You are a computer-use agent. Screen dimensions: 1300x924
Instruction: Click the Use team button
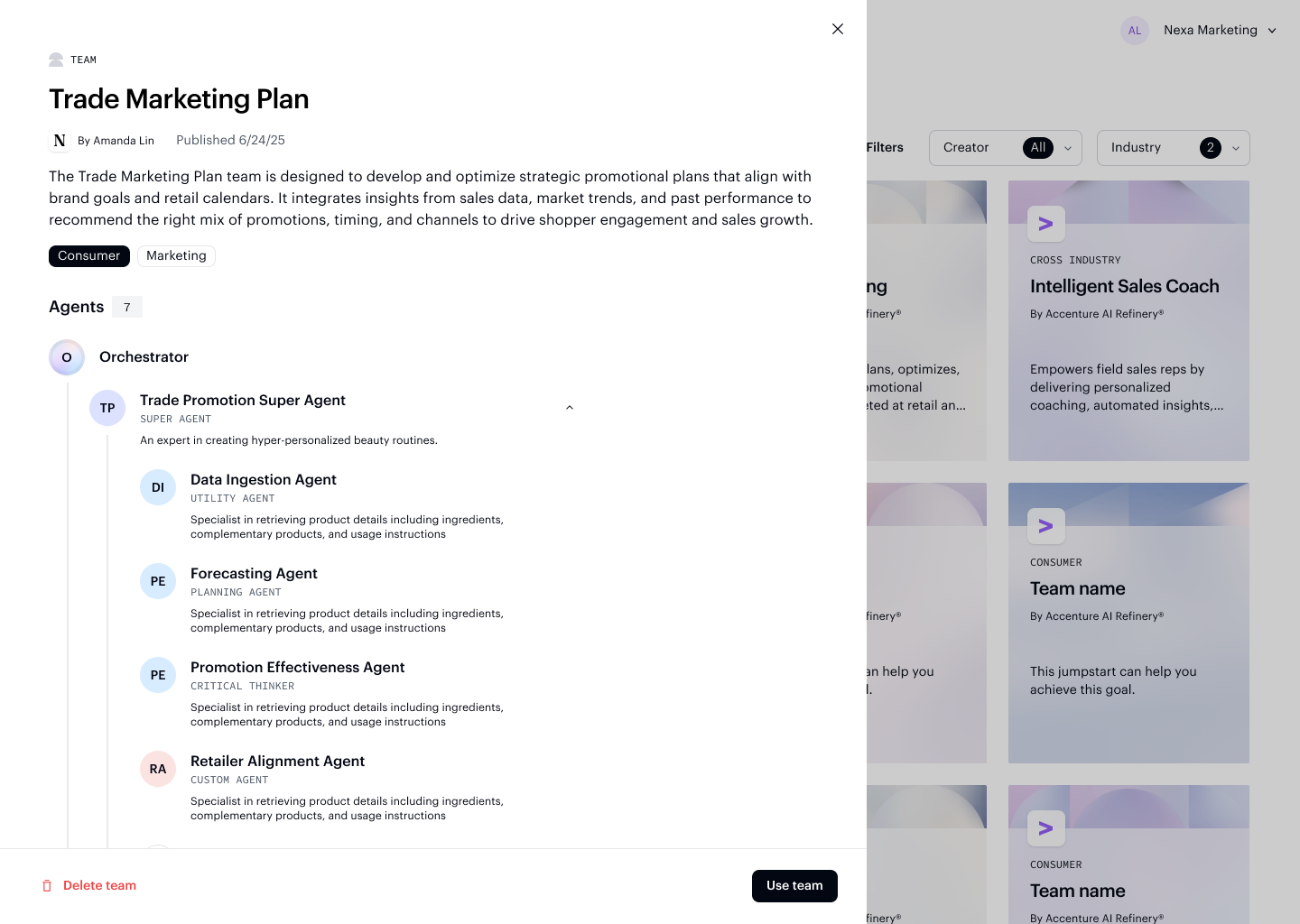coord(794,886)
